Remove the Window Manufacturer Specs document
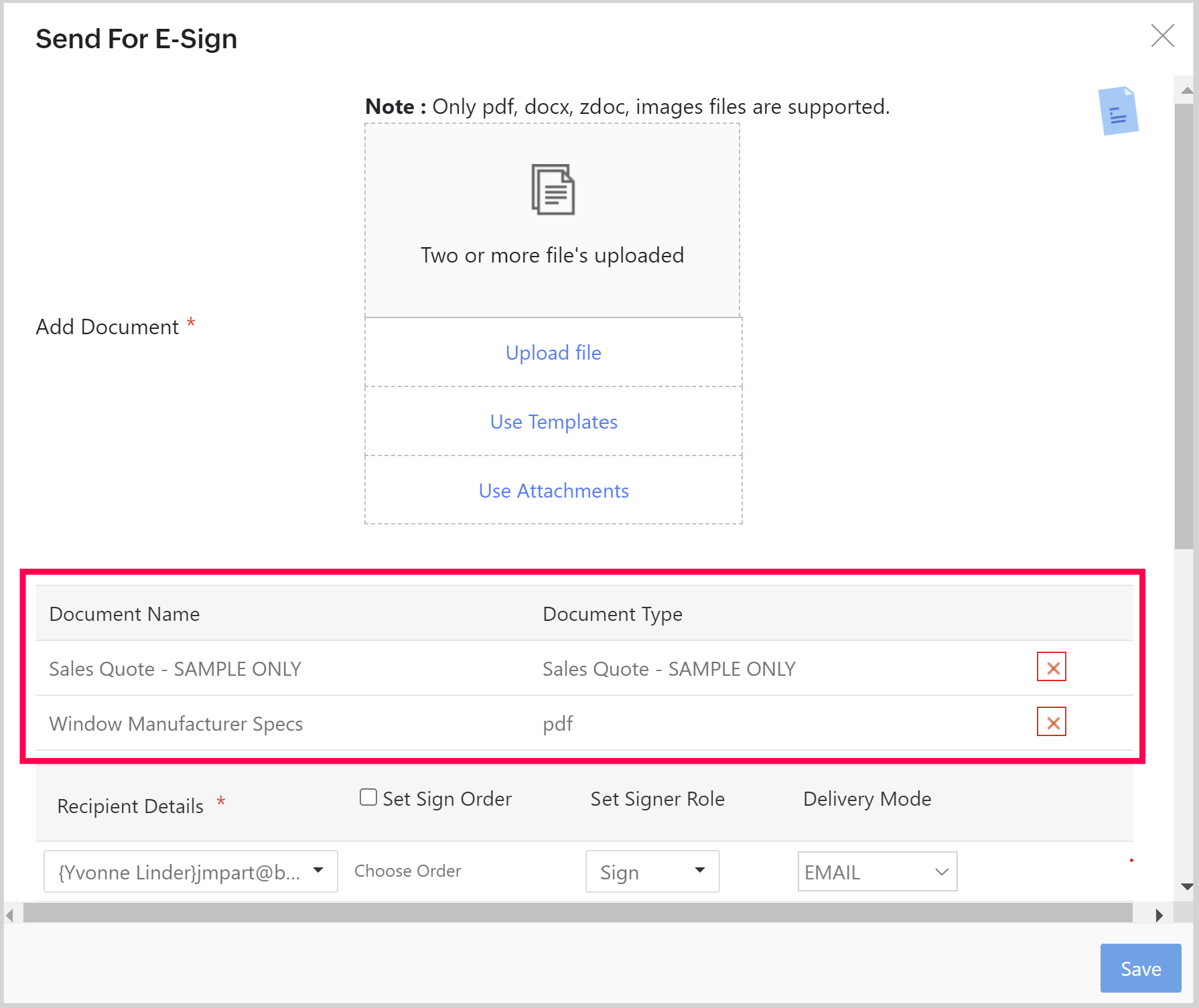The width and height of the screenshot is (1199, 1008). [x=1051, y=722]
